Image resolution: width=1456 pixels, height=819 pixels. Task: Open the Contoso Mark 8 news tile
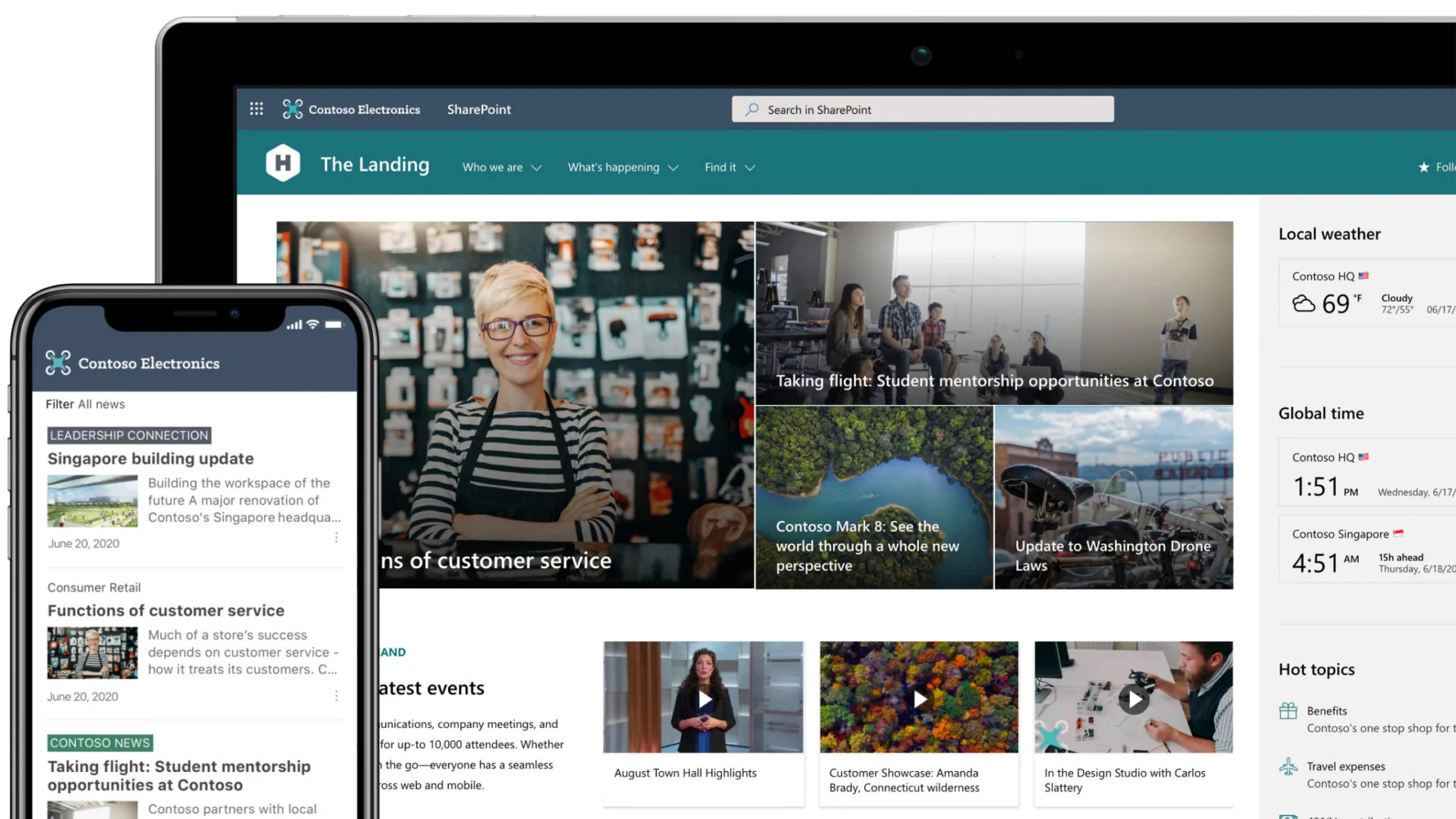(874, 497)
